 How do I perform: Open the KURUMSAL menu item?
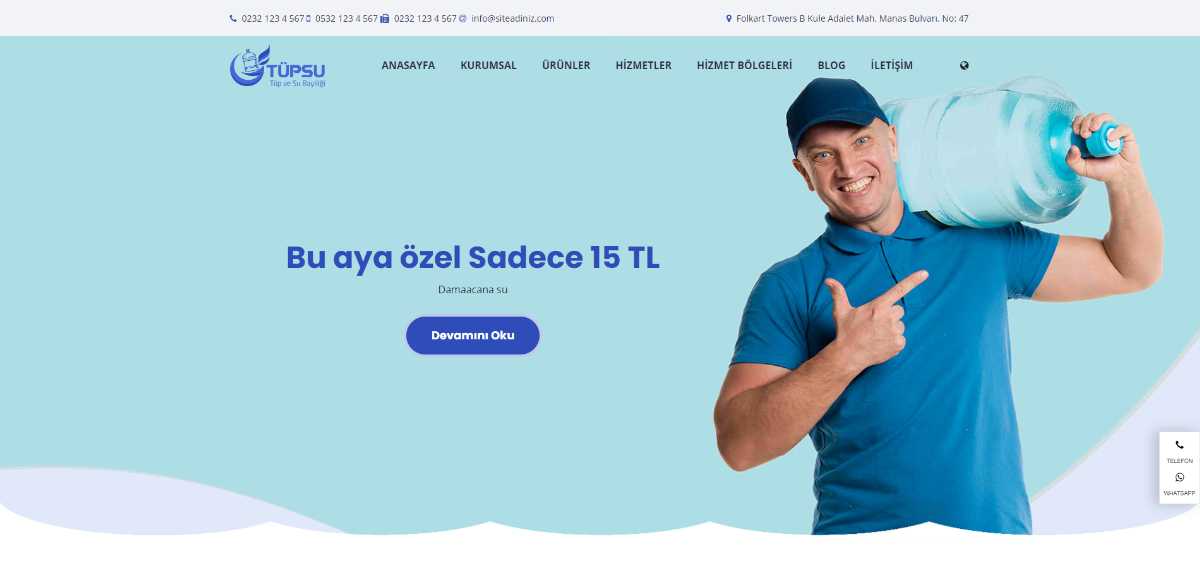point(488,65)
